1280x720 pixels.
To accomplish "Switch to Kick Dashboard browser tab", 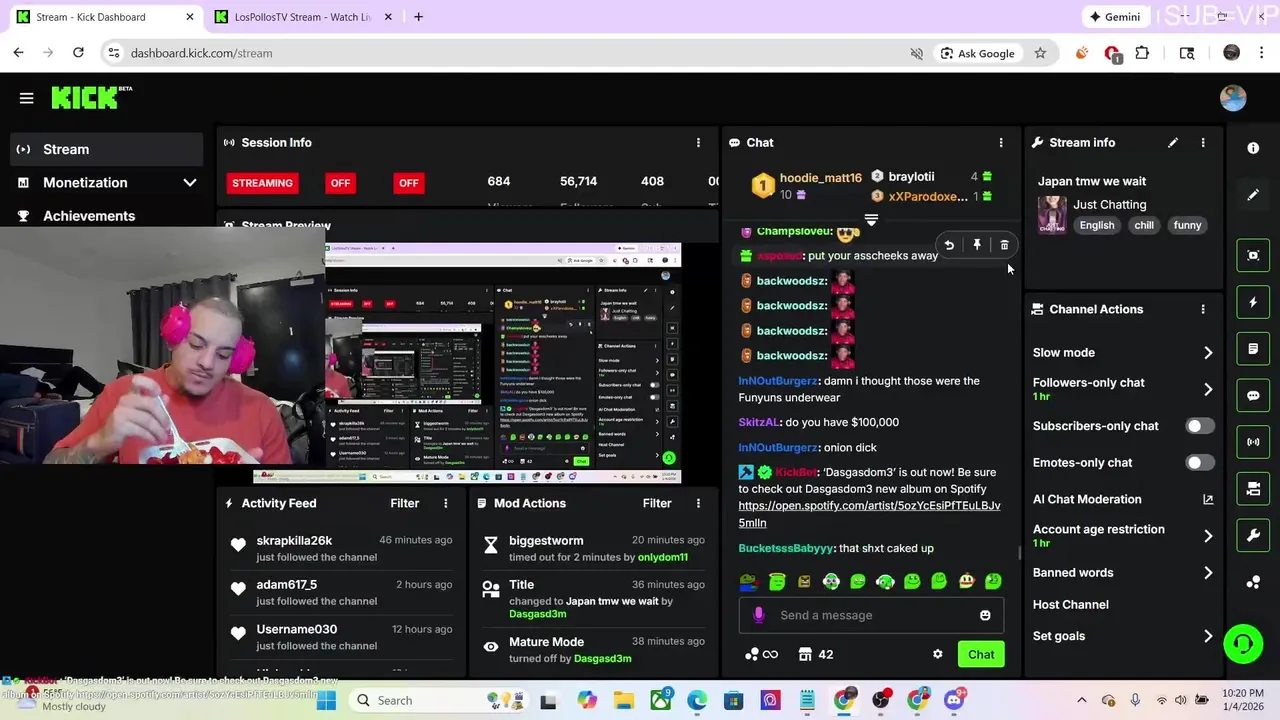I will tap(105, 17).
